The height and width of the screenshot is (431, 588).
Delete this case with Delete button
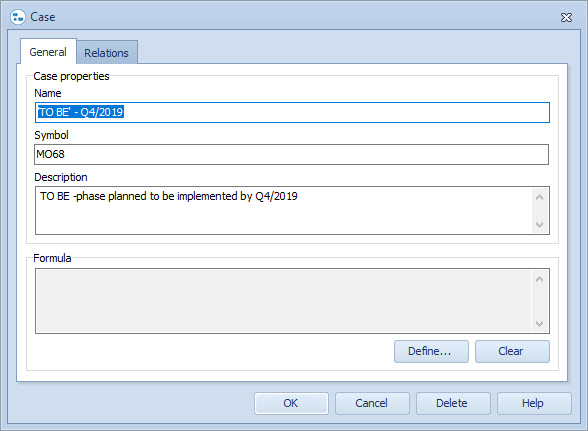pos(453,403)
